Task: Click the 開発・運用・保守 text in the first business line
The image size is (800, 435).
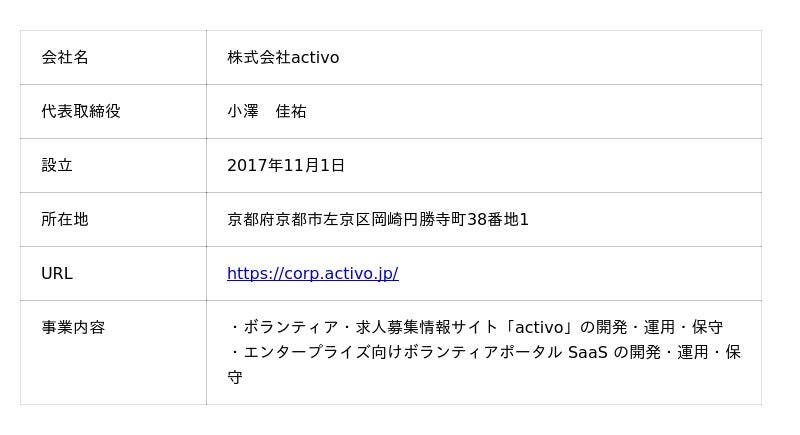Action: pyautogui.click(x=660, y=327)
